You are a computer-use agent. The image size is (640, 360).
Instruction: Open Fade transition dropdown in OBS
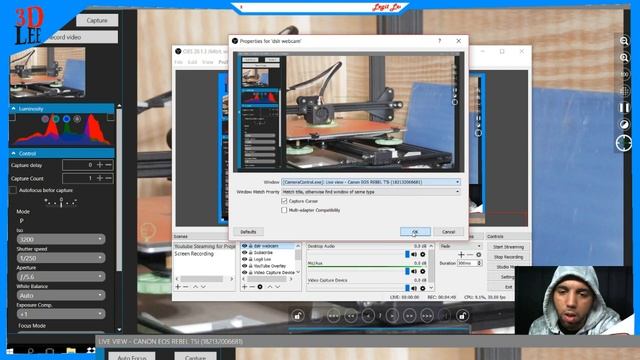461,246
